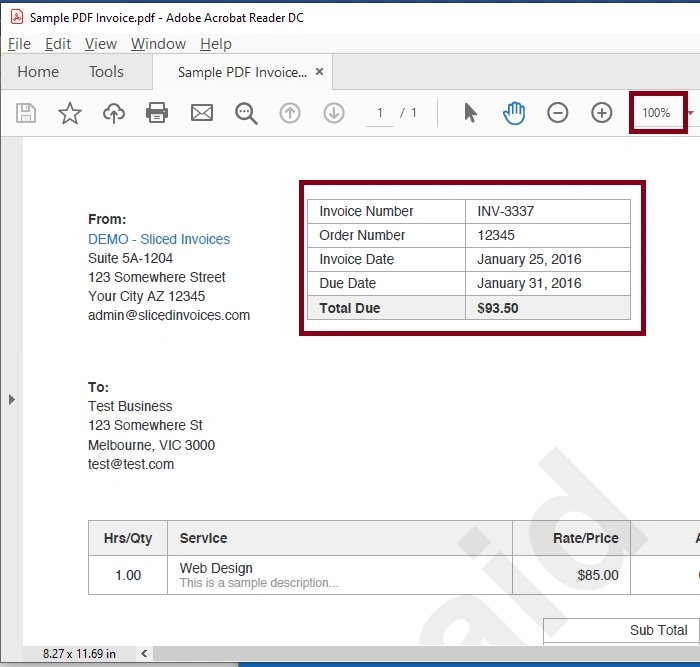Expand the left navigation pane
This screenshot has width=700, height=667.
[x=12, y=399]
